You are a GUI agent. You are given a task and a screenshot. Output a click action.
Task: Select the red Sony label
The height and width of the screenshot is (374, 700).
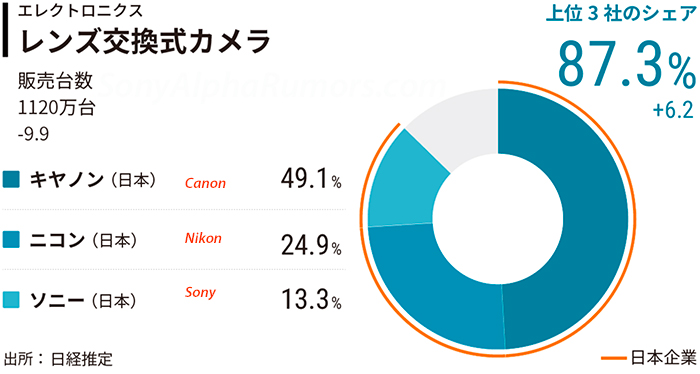[200, 292]
